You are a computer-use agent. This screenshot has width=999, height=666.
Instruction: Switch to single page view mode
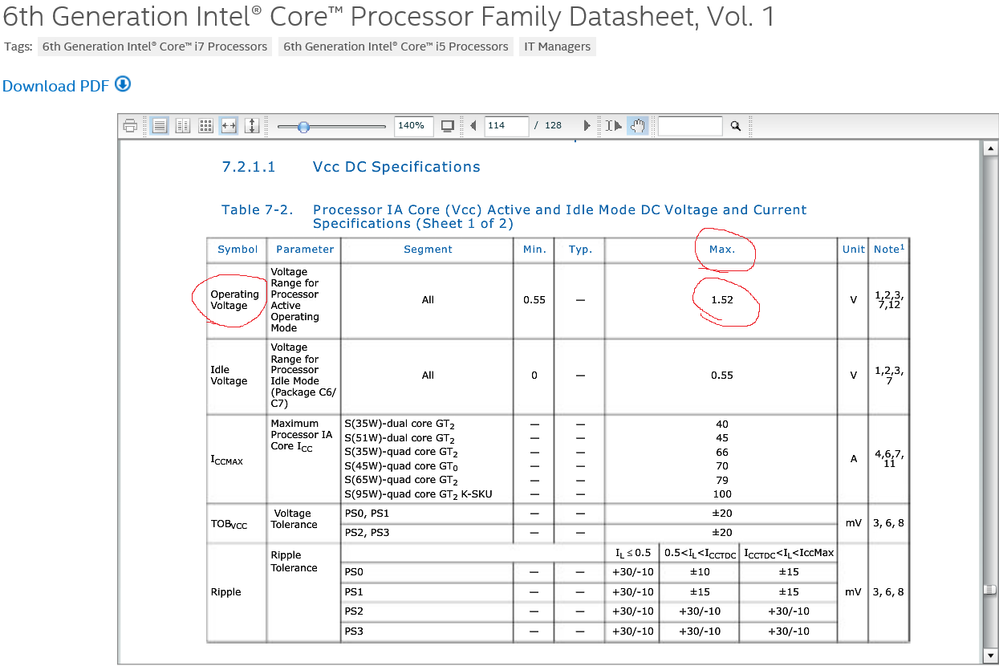click(x=159, y=126)
